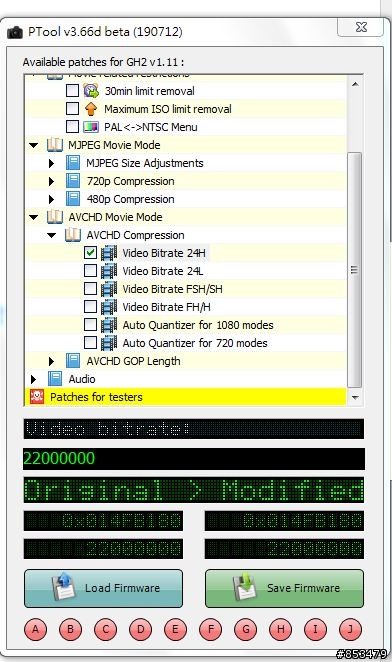Click the camera icon in PTool title bar
Viewport: 392px width, 662px height.
coord(15,32)
